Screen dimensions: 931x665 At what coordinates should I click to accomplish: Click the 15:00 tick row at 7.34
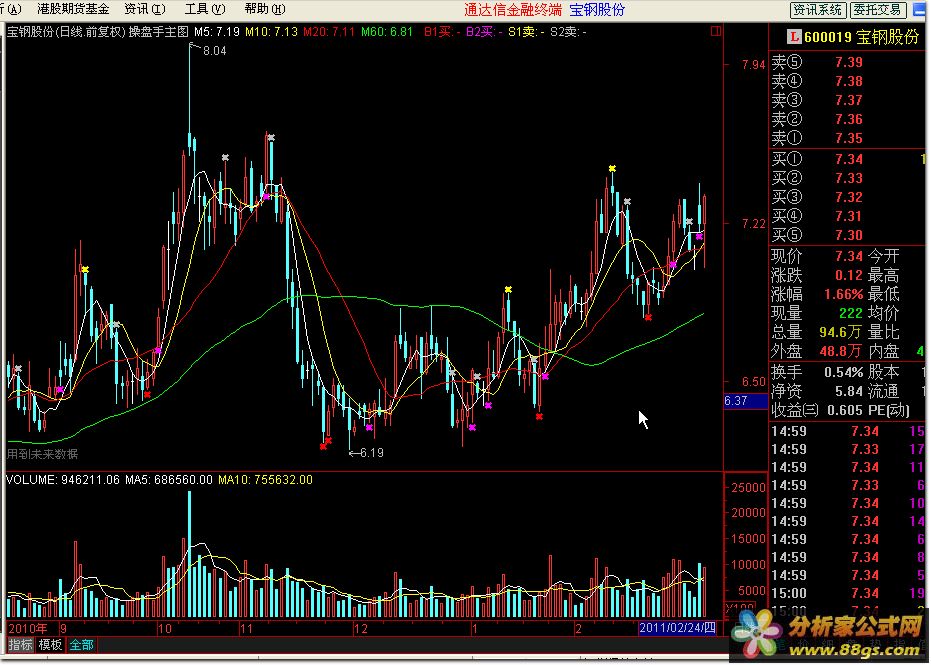848,593
